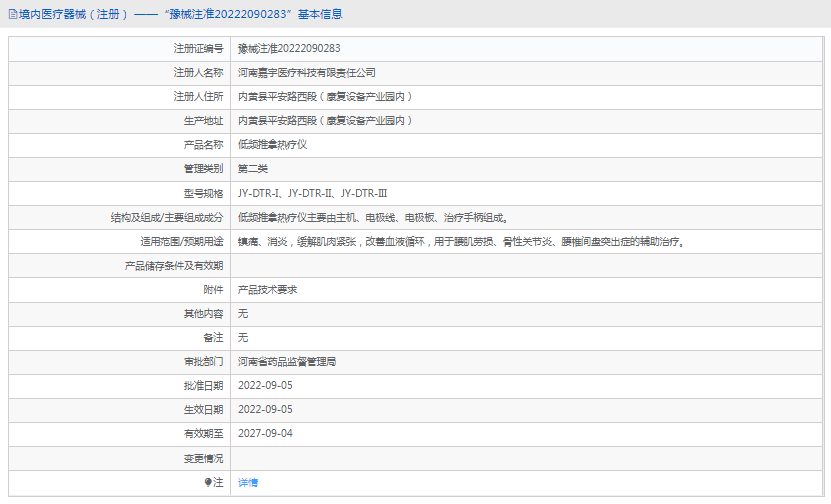Click the 有效期至 label
The width and height of the screenshot is (831, 504).
click(204, 434)
